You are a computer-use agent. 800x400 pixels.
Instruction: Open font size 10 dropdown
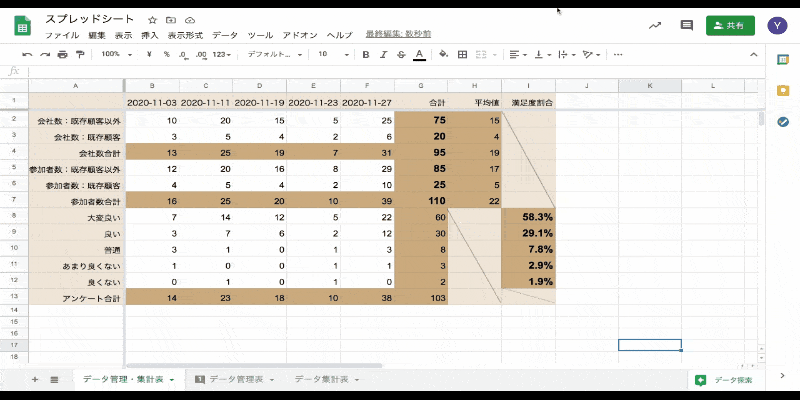pyautogui.click(x=333, y=55)
